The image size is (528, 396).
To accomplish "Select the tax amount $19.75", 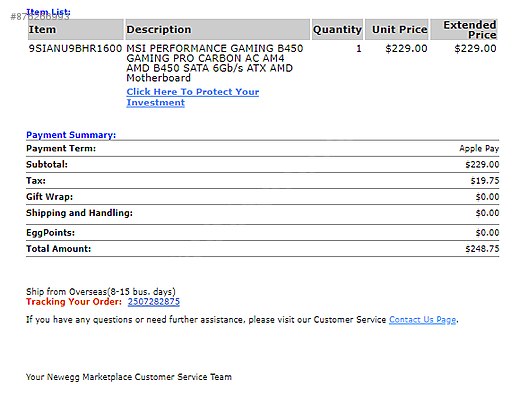I will [485, 180].
